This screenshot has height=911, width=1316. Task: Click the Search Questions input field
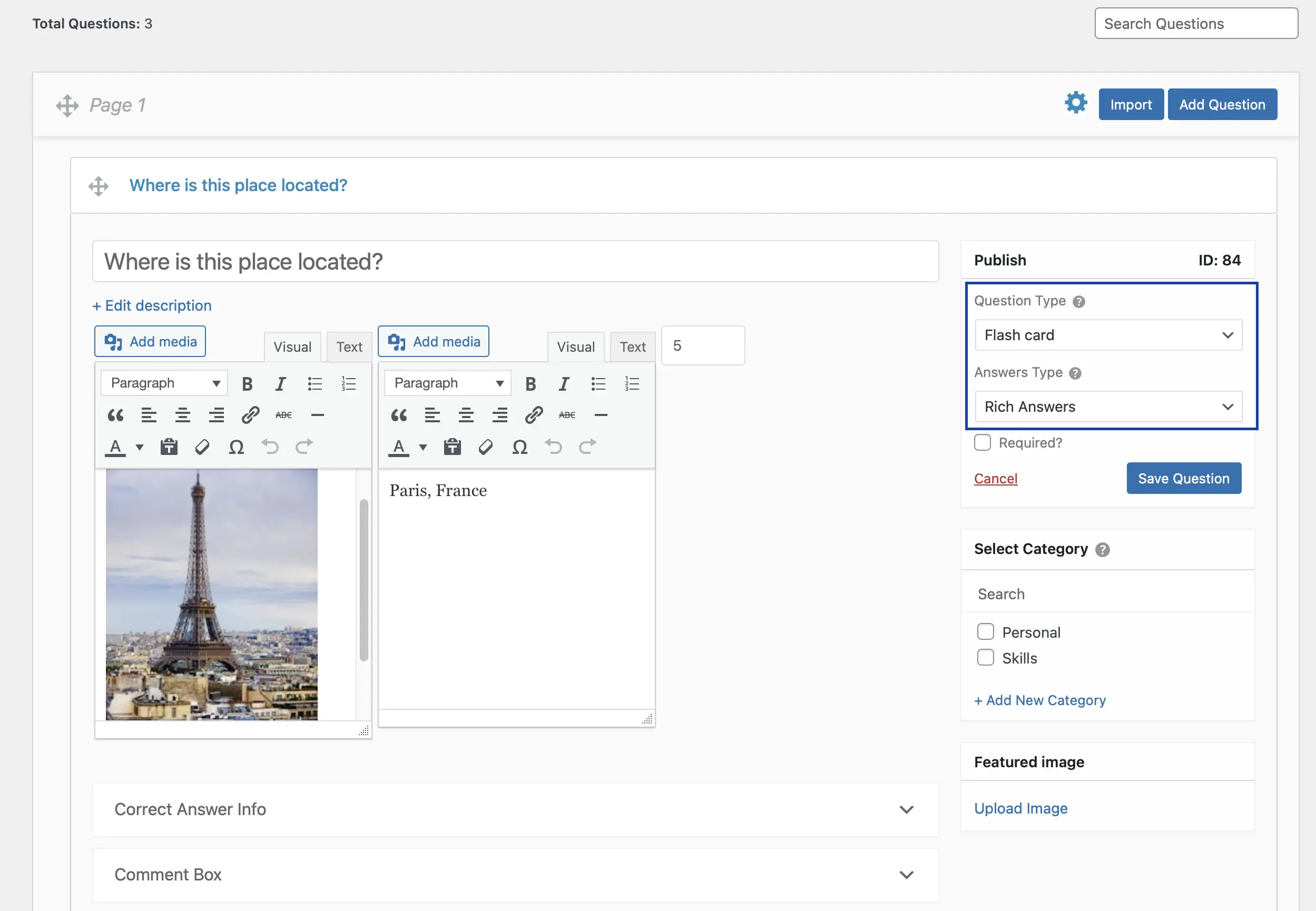pos(1196,23)
